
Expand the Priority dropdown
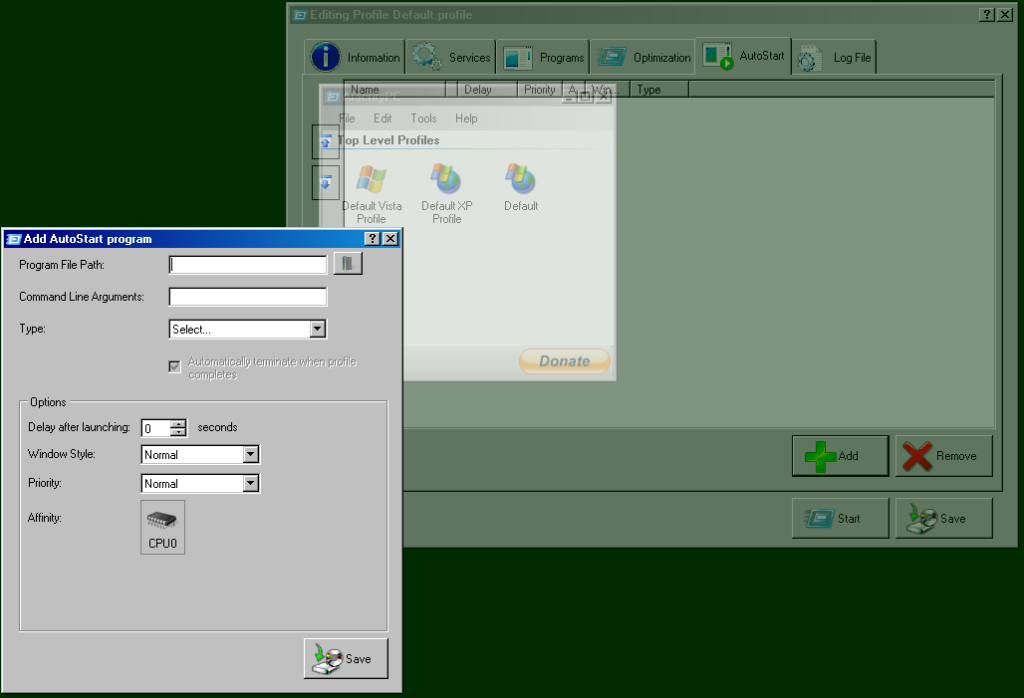pyautogui.click(x=250, y=484)
